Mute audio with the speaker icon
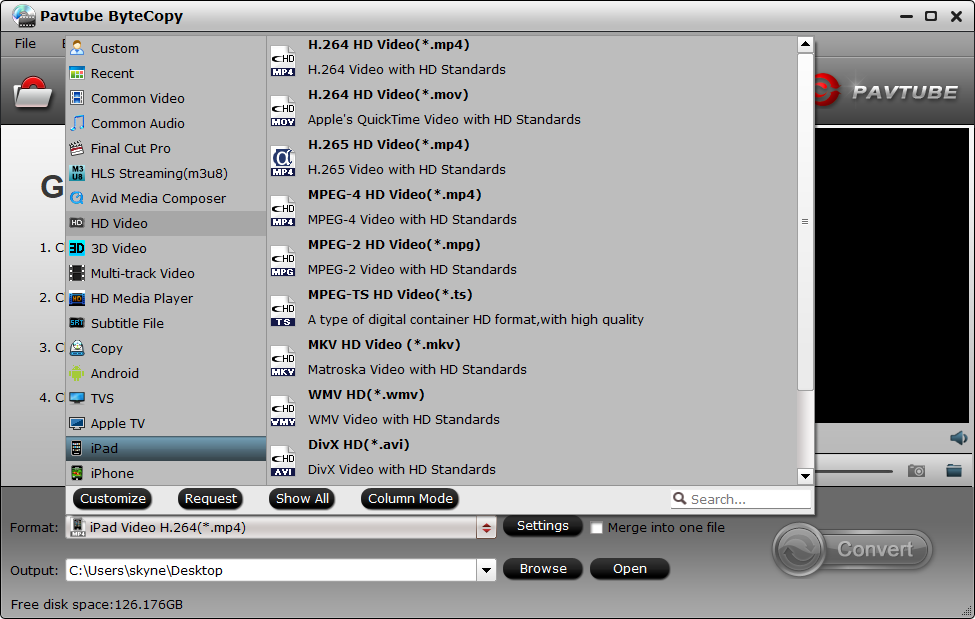Viewport: 975px width, 619px height. [x=958, y=438]
